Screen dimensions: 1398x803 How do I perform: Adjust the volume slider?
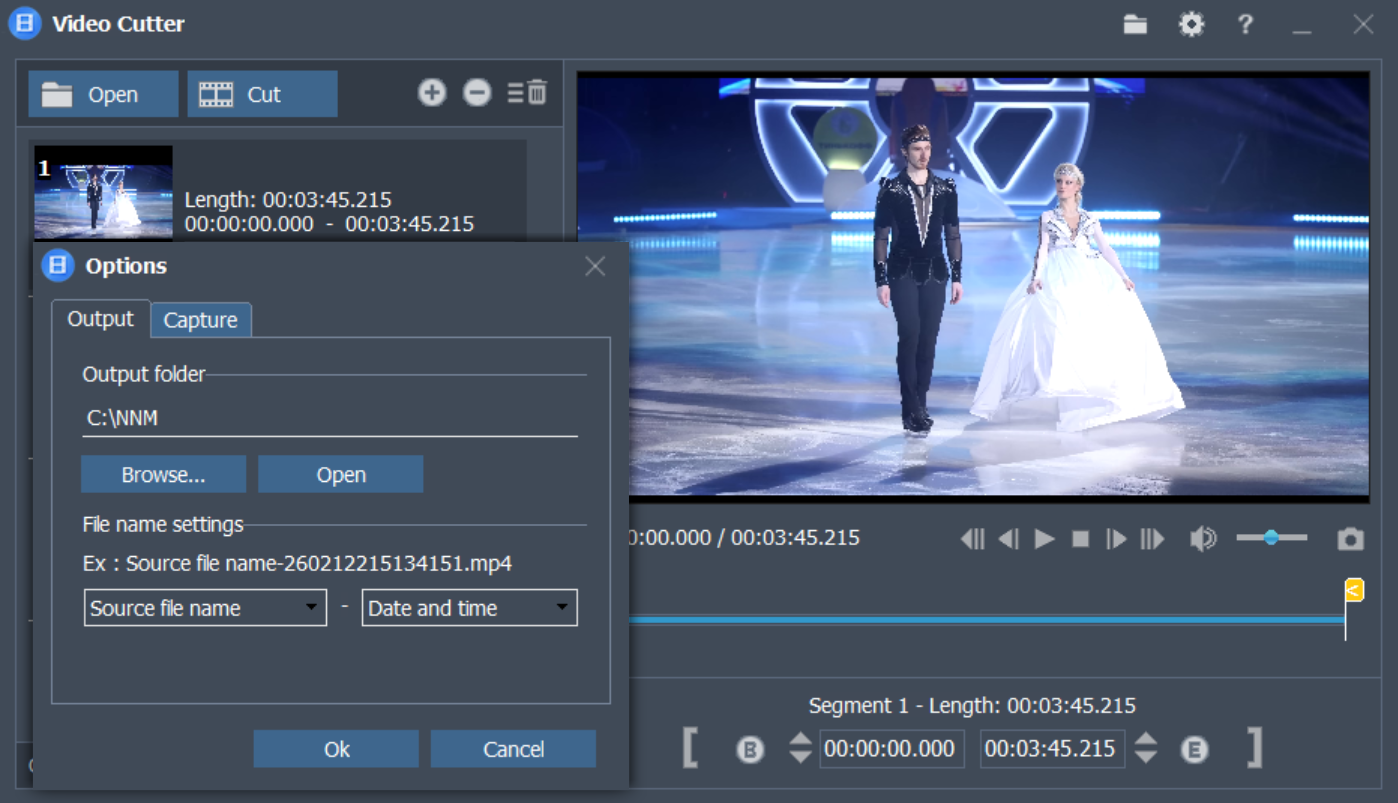tap(1271, 538)
